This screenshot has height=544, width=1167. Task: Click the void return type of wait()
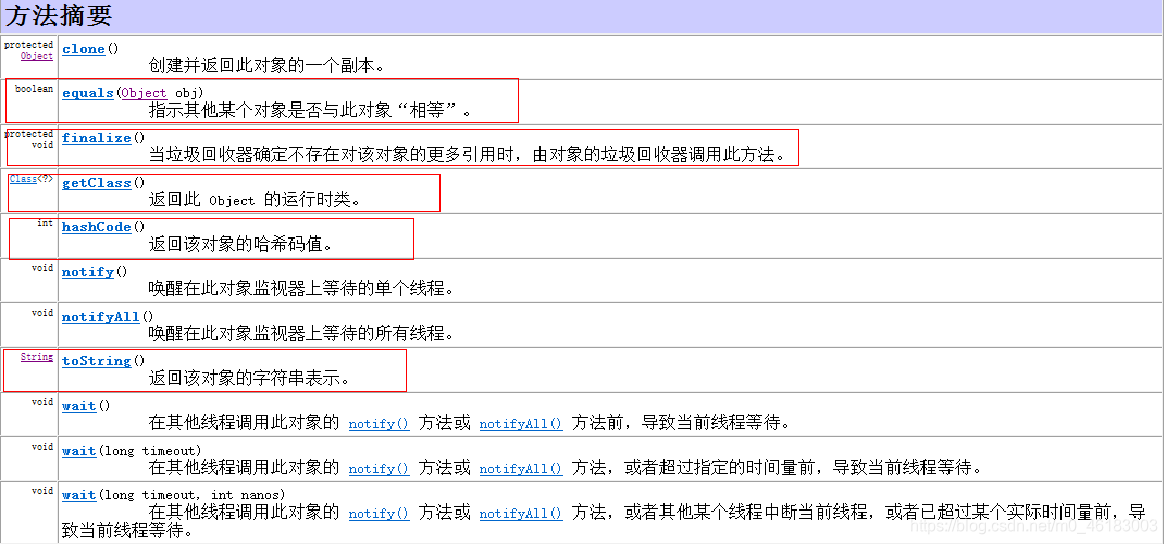pyautogui.click(x=42, y=402)
